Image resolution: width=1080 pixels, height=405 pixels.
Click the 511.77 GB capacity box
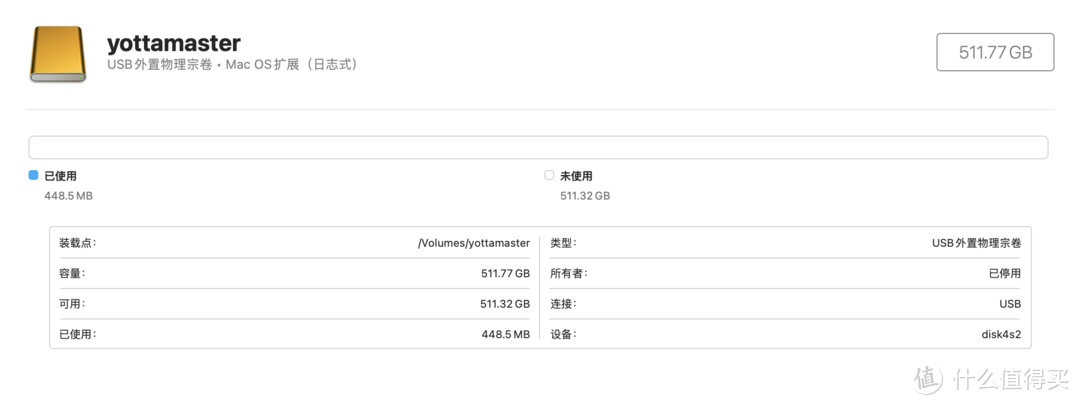tap(994, 52)
